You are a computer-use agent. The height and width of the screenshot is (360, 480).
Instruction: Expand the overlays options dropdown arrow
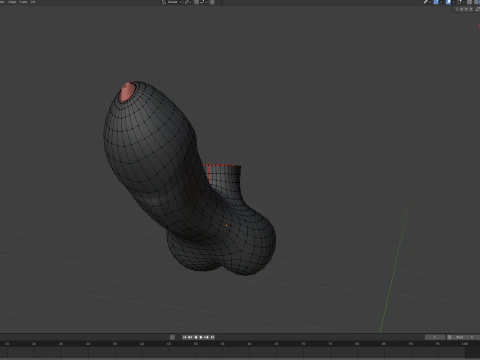click(x=454, y=2)
